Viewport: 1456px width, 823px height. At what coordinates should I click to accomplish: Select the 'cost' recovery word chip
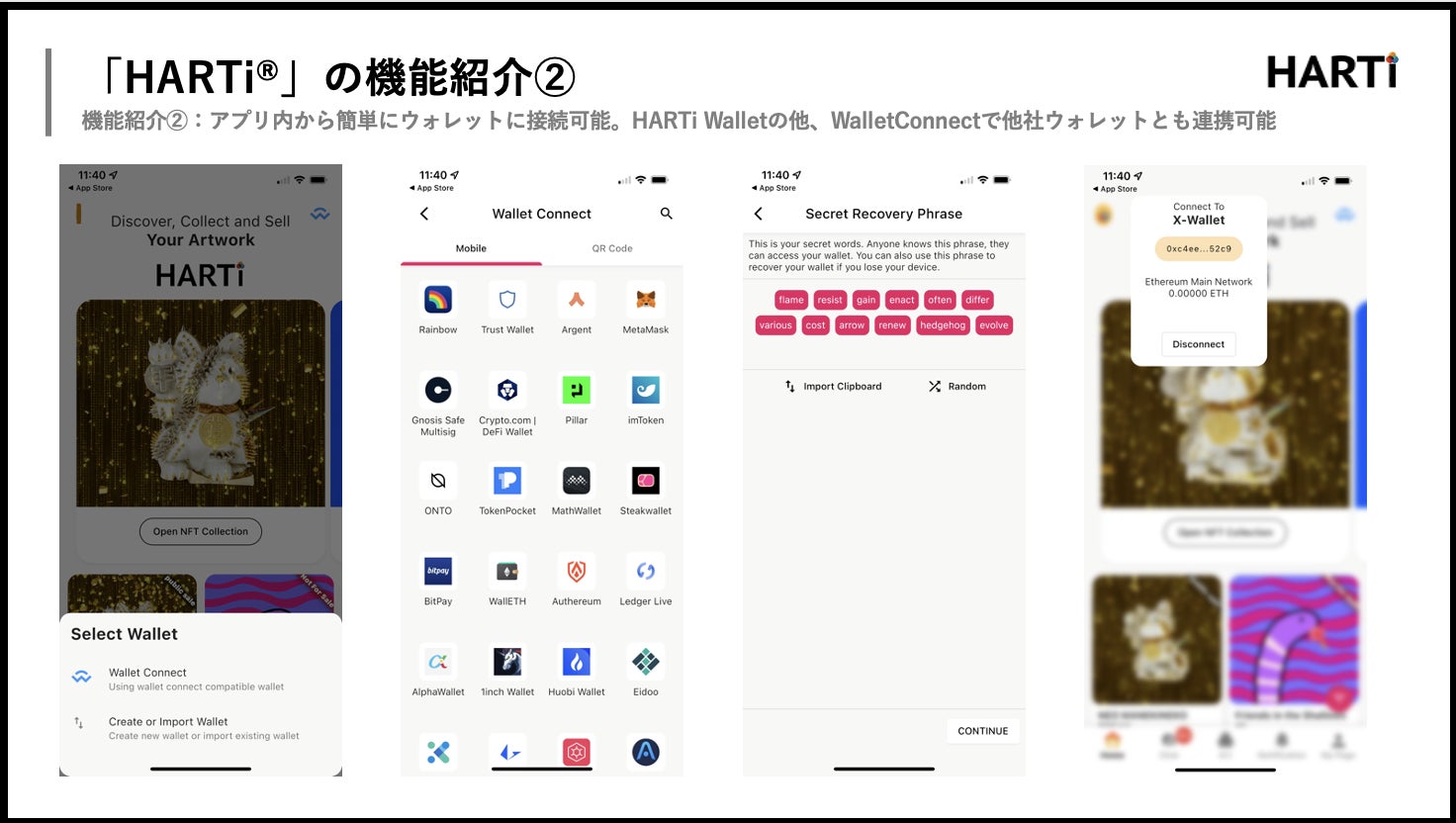click(815, 325)
